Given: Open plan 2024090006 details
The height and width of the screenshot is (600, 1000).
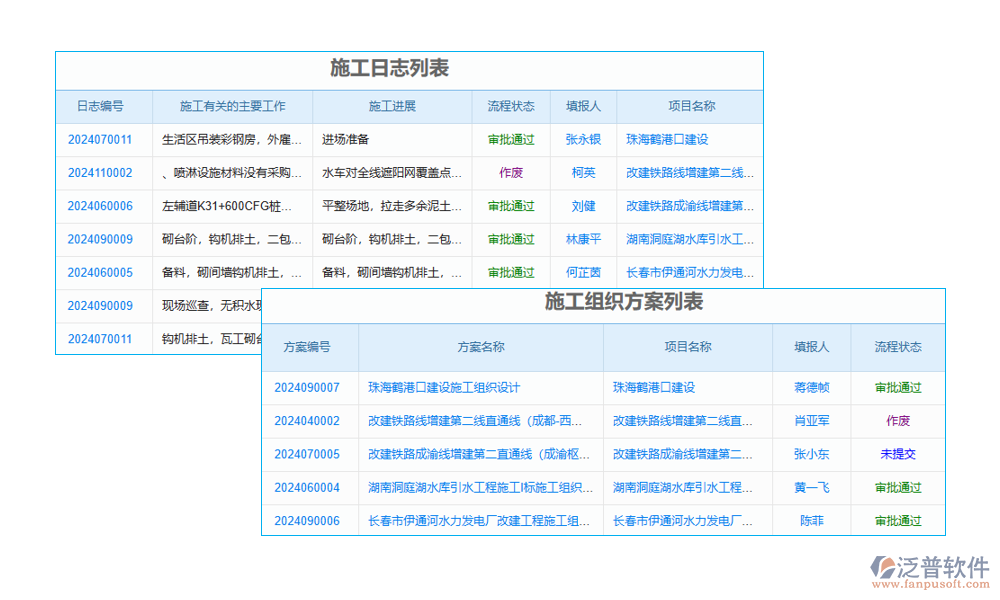Looking at the screenshot, I should point(308,520).
